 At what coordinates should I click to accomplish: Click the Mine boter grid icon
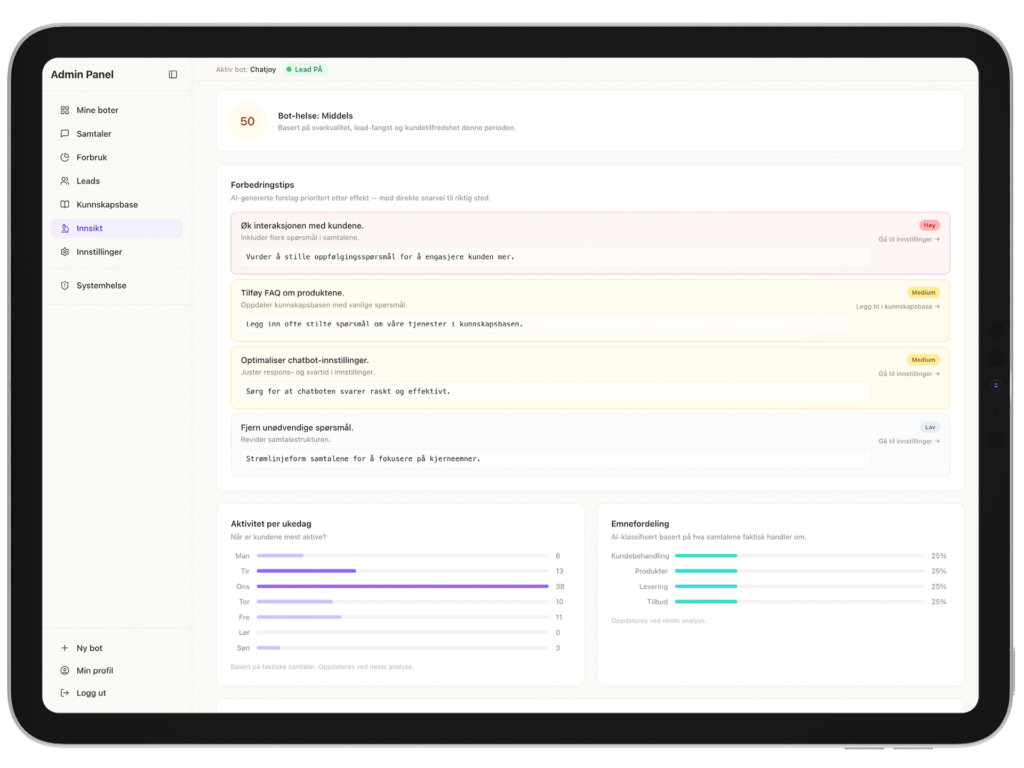pos(65,110)
